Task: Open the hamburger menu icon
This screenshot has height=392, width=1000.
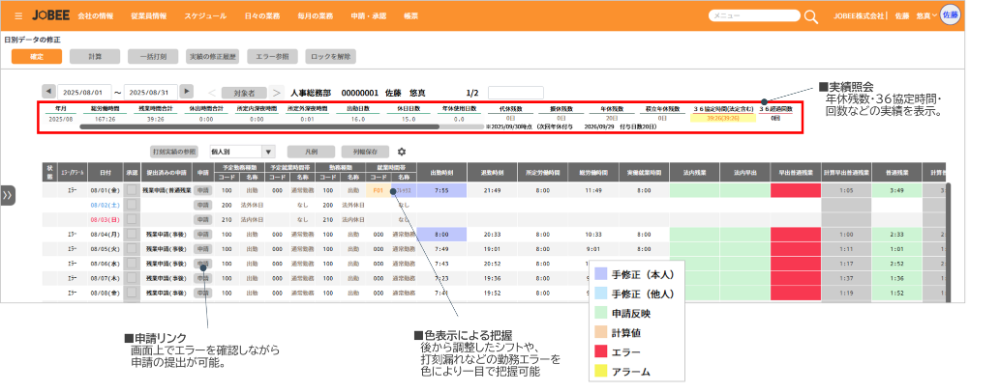Action: pos(18,16)
